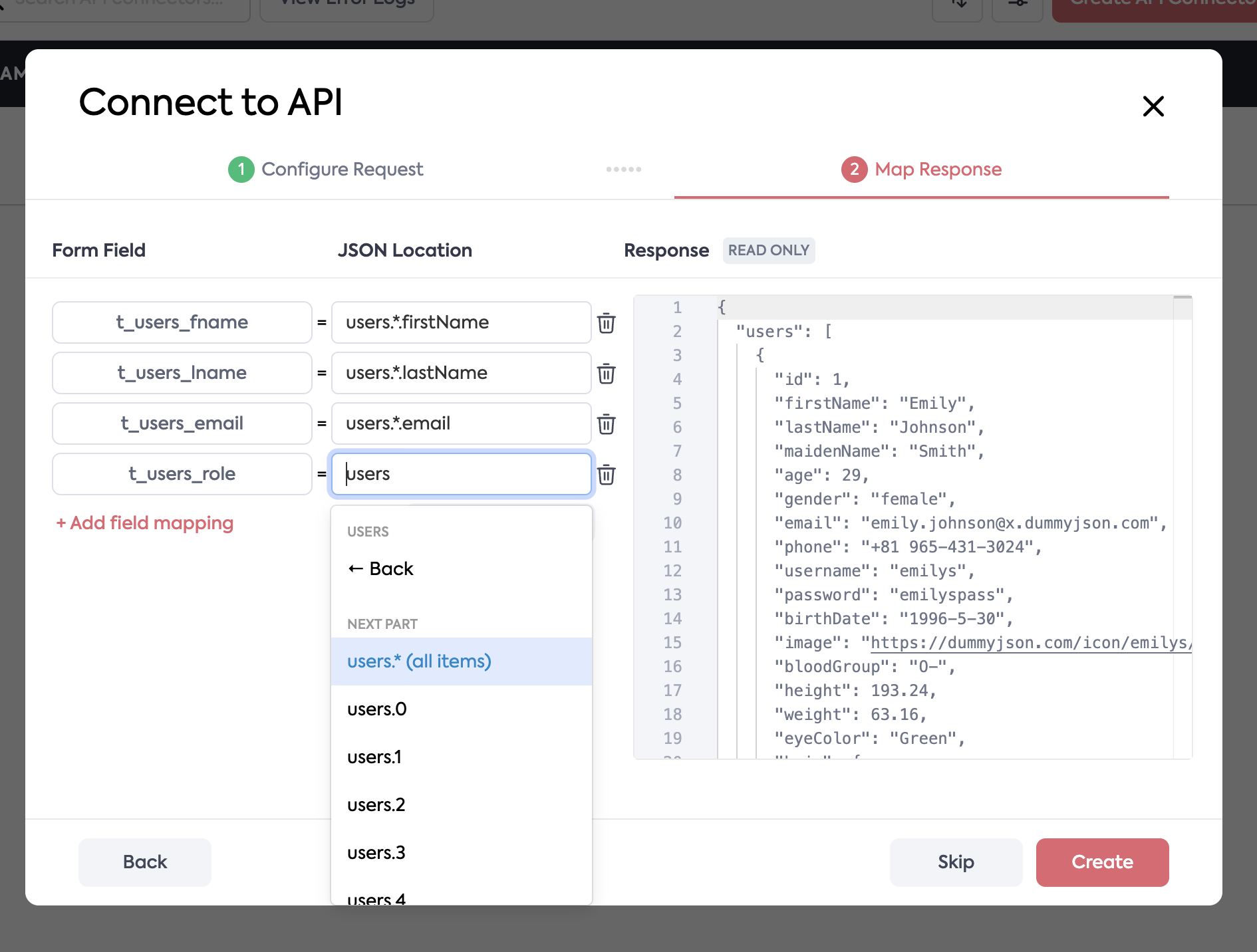This screenshot has width=1257, height=952.
Task: Delete the t_users_fname mapping row
Action: (x=606, y=323)
